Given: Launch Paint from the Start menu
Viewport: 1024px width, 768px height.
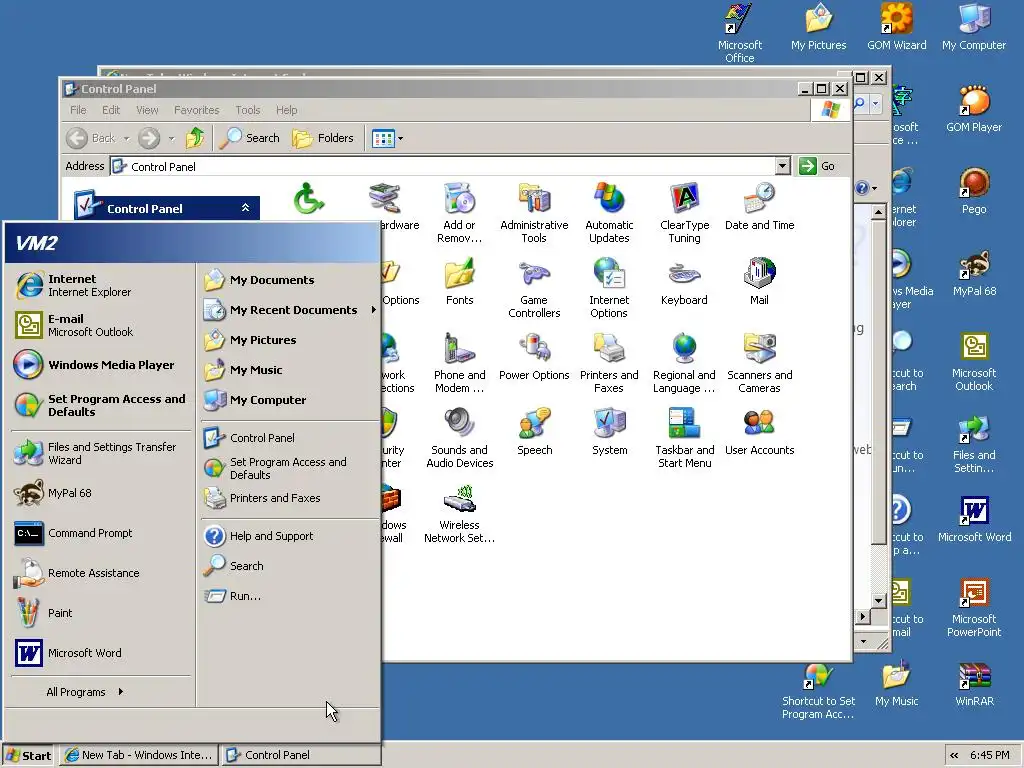Looking at the screenshot, I should 101,613.
